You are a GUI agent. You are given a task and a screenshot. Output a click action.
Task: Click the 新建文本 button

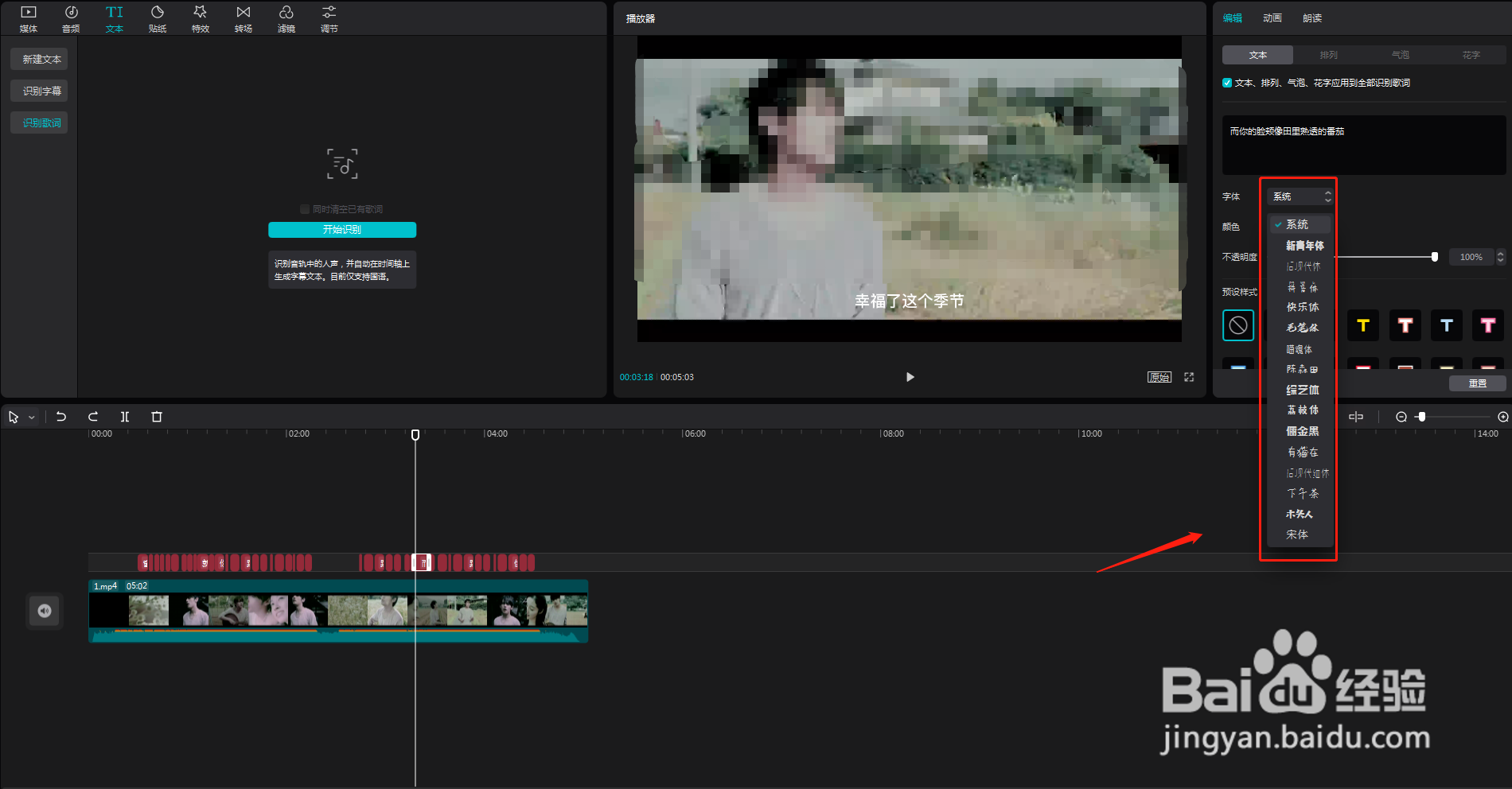[x=39, y=59]
